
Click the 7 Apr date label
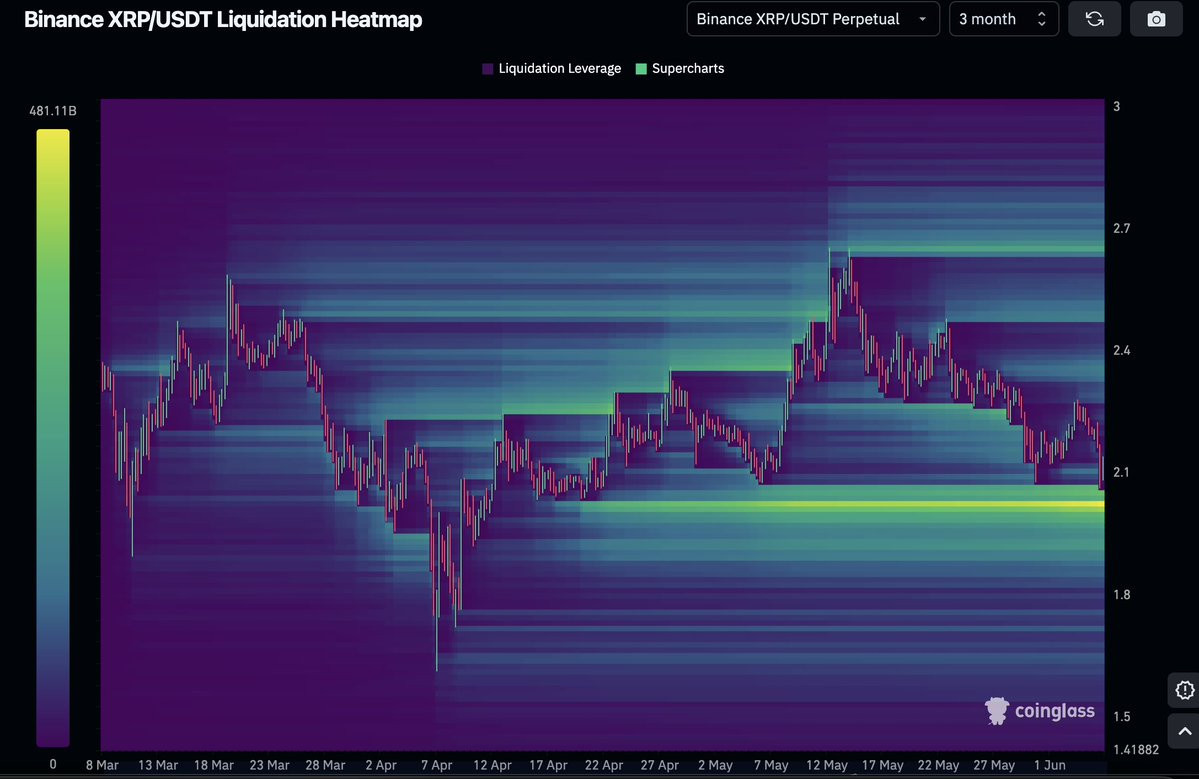click(437, 765)
